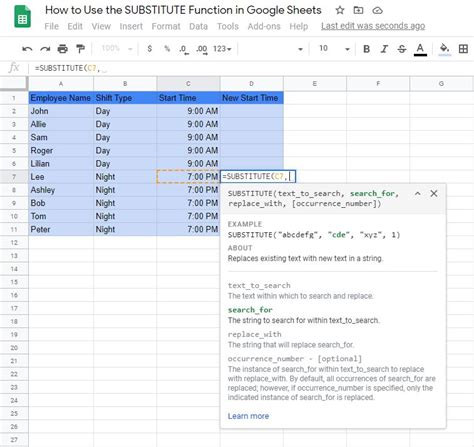Viewport: 474px width, 447px height.
Task: Open the File menu
Action: pyautogui.click(x=51, y=26)
